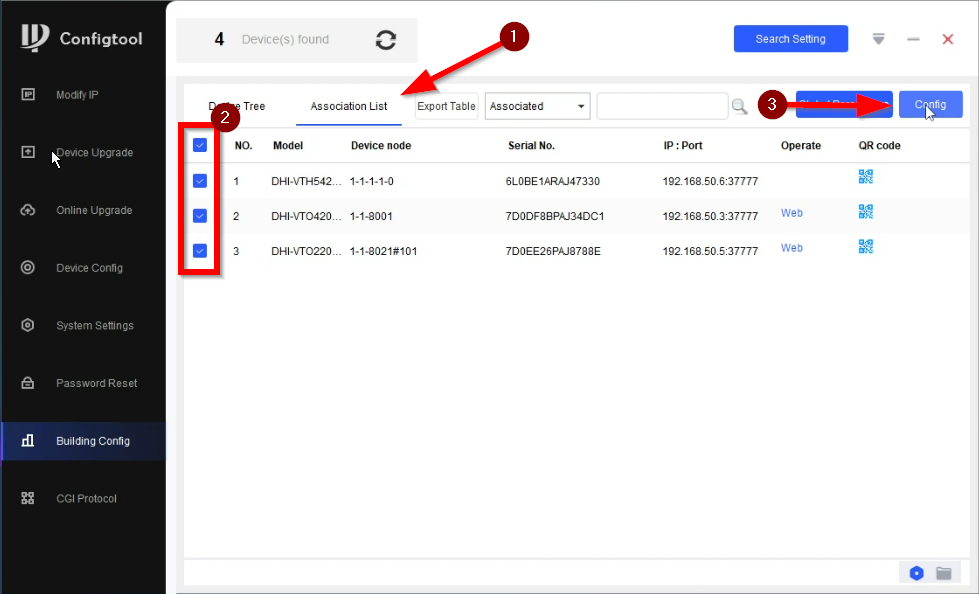This screenshot has height=594, width=979.
Task: Expand the Associated filter dropdown
Action: click(538, 106)
